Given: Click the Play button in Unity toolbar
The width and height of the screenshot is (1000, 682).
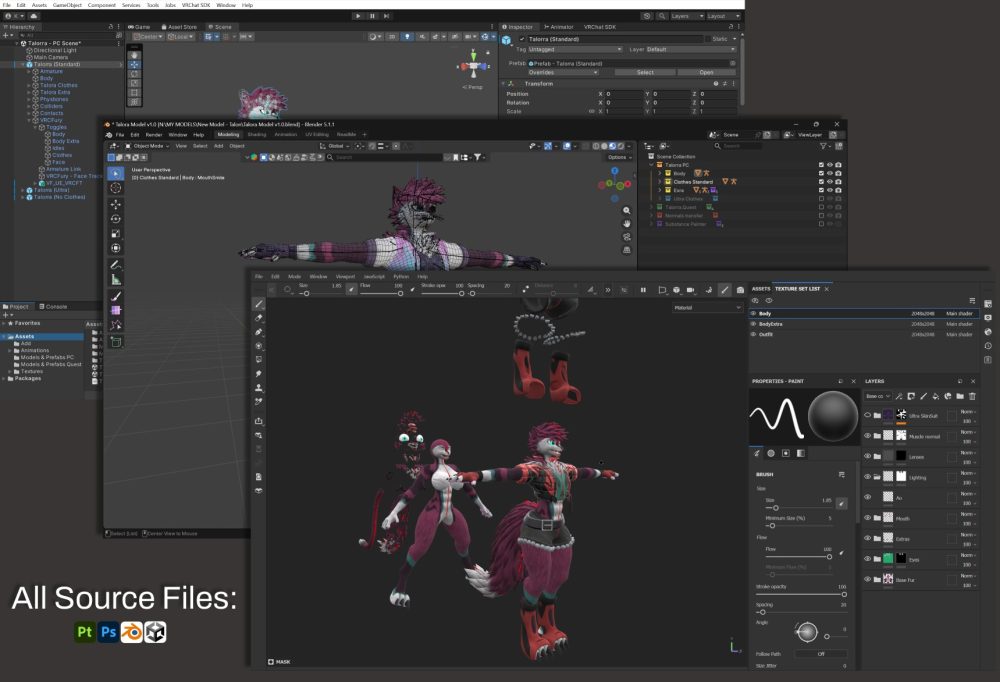Looking at the screenshot, I should [358, 16].
